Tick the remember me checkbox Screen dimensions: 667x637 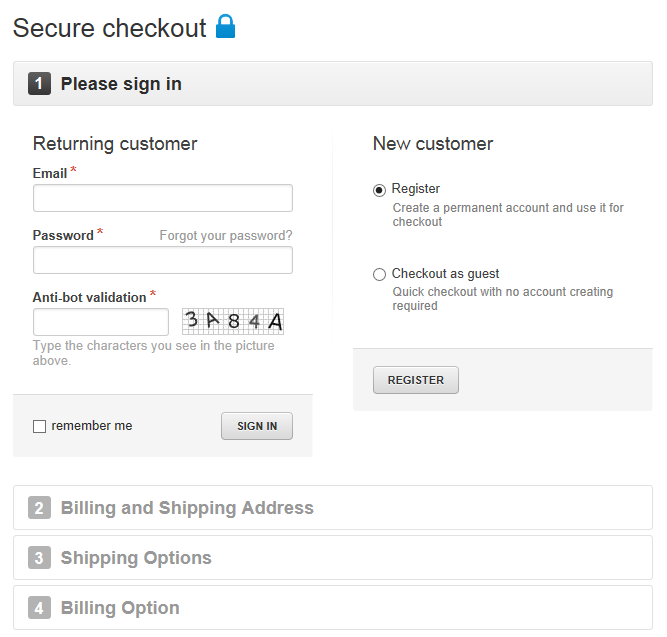click(40, 426)
